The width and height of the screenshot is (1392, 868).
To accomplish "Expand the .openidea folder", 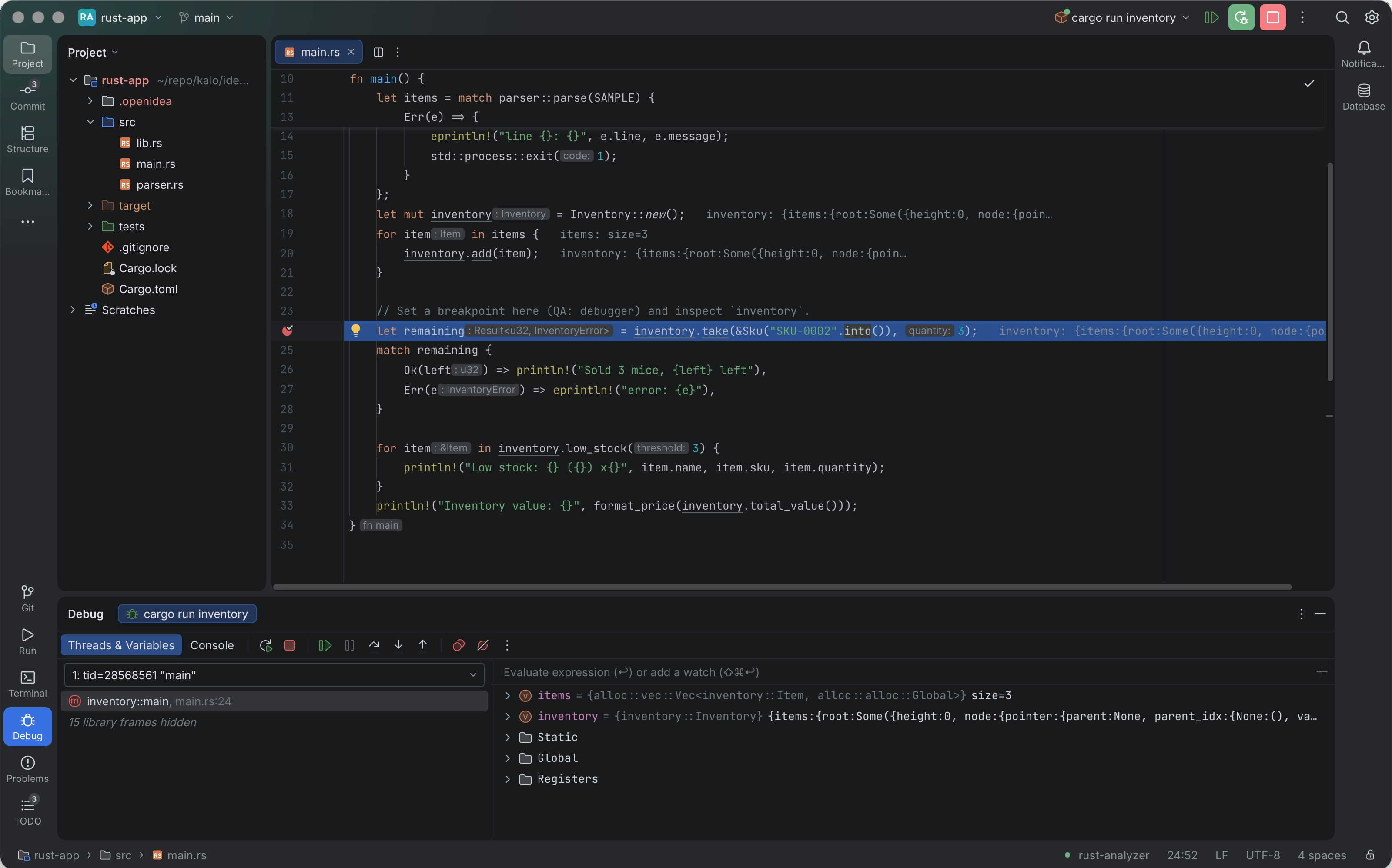I will [x=90, y=101].
